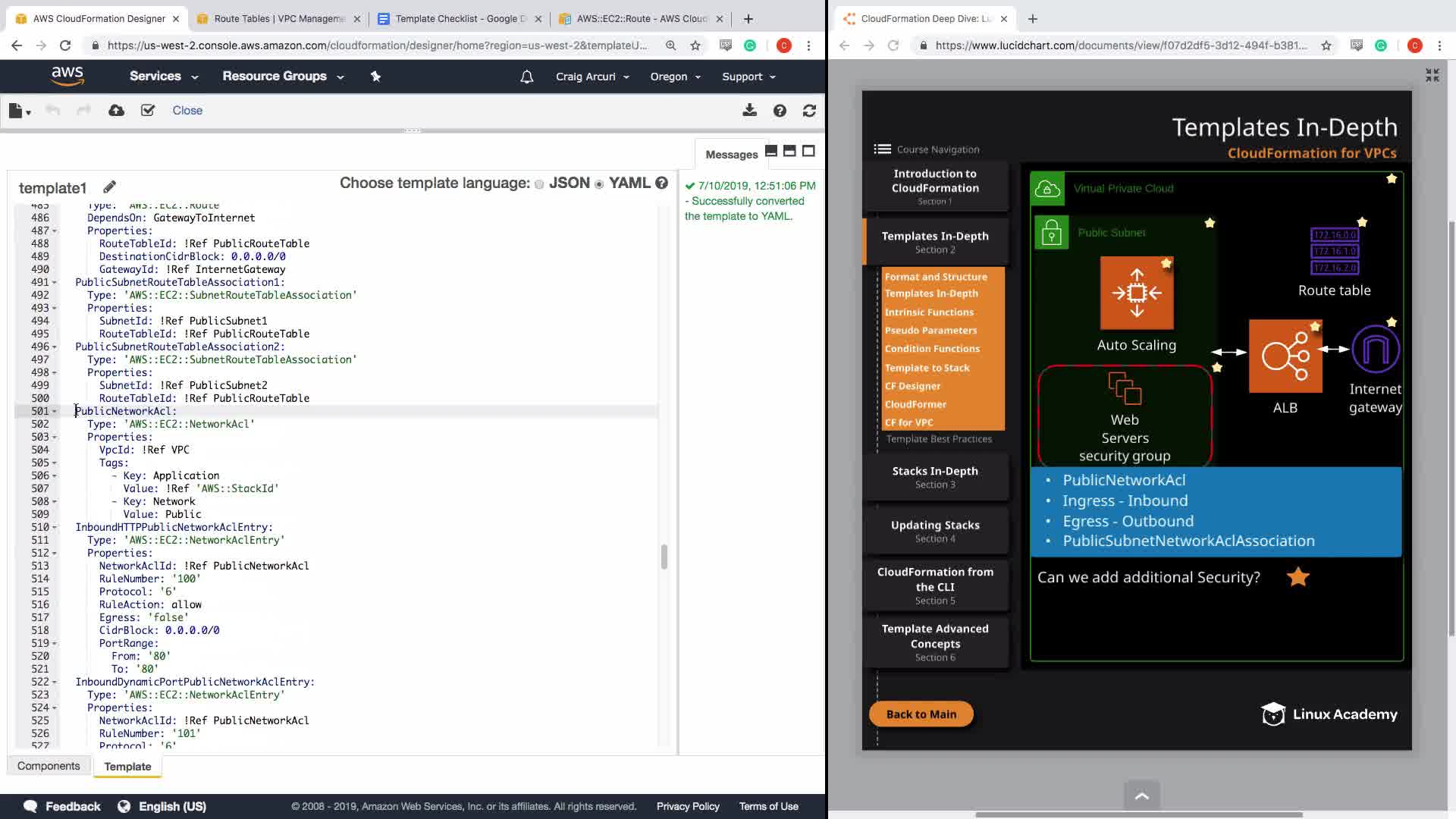Open the Designer help question icon
1456x819 pixels.
780,111
